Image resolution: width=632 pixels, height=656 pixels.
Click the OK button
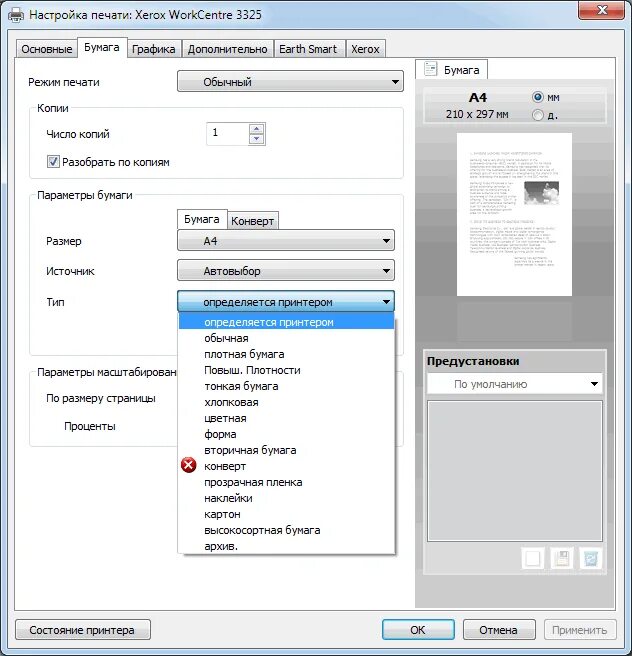pos(418,630)
